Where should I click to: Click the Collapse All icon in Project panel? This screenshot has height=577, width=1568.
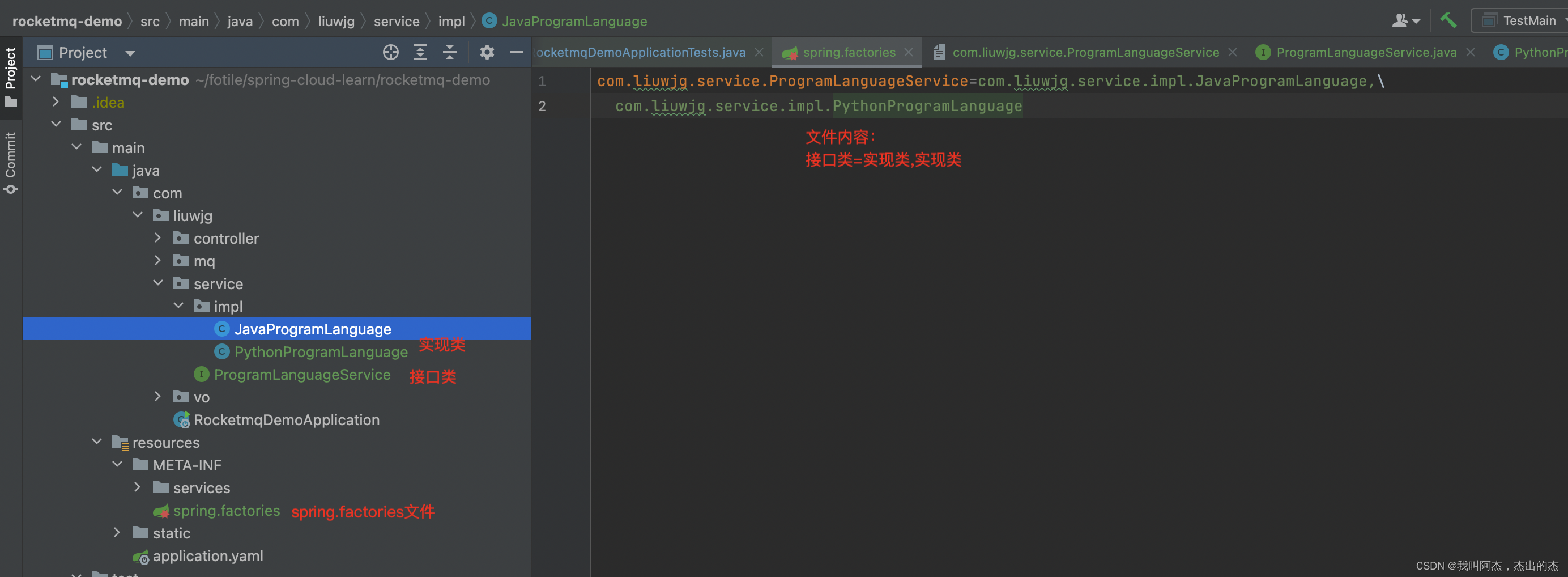pos(449,52)
